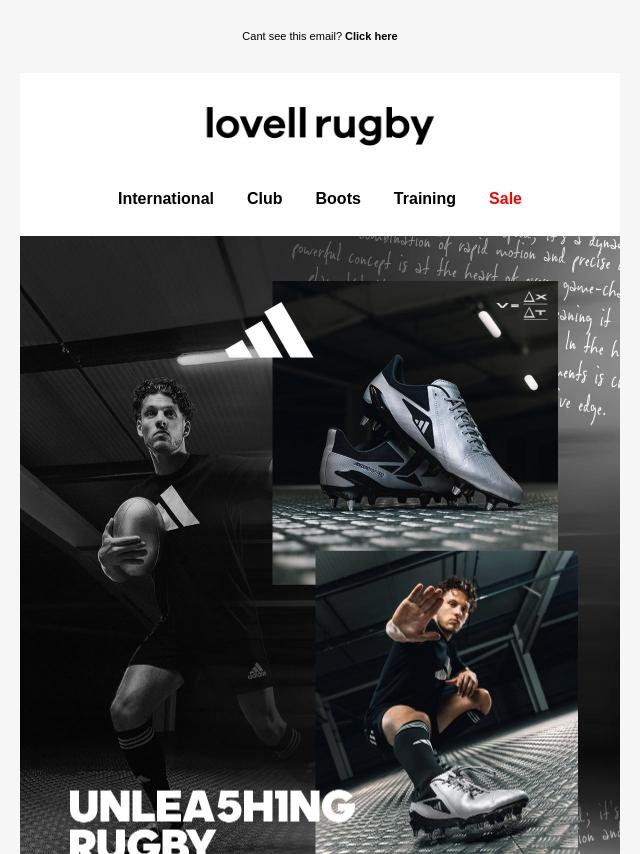Screen dimensions: 640x854
Task: Click the adidas logo on the player's shirt
Action: [177, 508]
